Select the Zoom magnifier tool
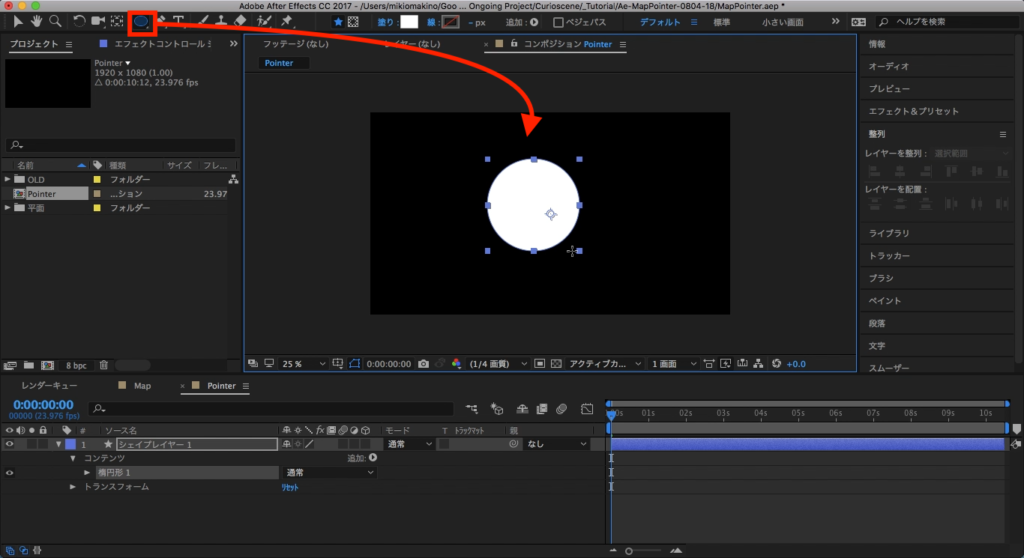This screenshot has height=558, width=1024. [x=55, y=20]
